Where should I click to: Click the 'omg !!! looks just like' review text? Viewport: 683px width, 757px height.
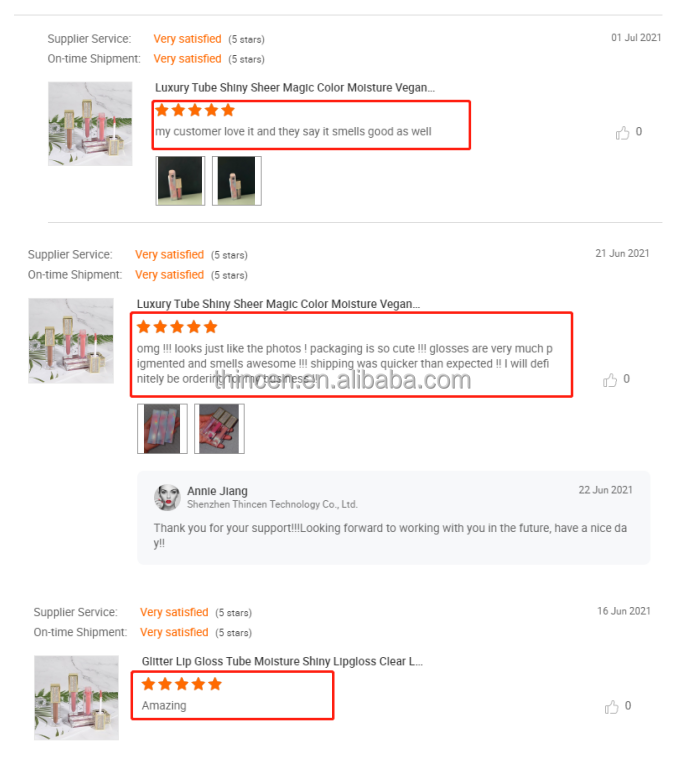(344, 364)
